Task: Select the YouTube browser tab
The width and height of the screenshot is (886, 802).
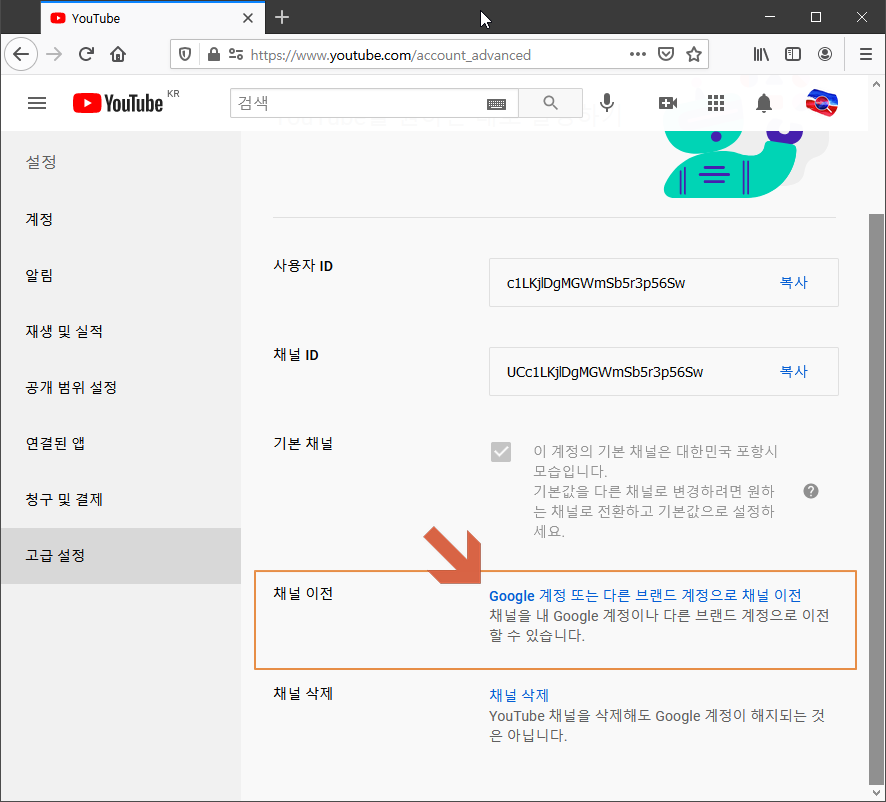Action: pyautogui.click(x=153, y=18)
